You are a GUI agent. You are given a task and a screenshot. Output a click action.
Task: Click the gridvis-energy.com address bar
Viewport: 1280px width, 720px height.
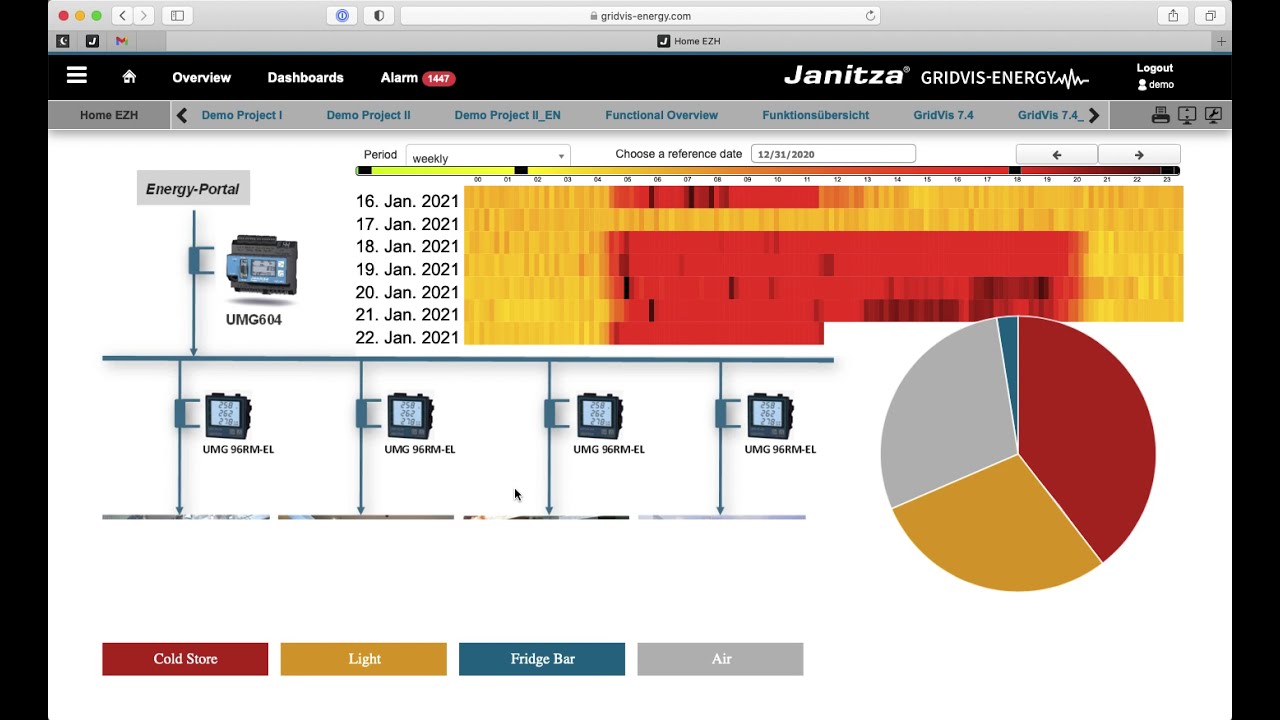pyautogui.click(x=640, y=16)
